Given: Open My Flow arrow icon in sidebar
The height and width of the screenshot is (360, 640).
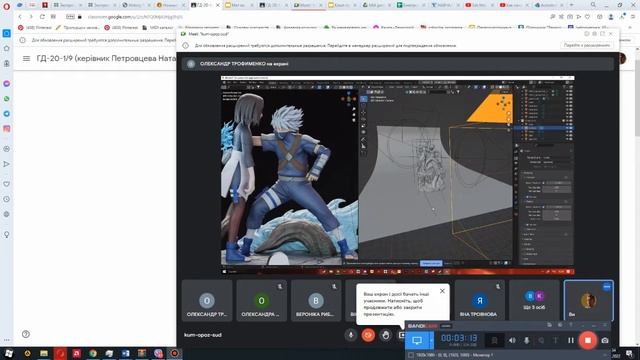Looking at the screenshot, I should click(x=7, y=164).
